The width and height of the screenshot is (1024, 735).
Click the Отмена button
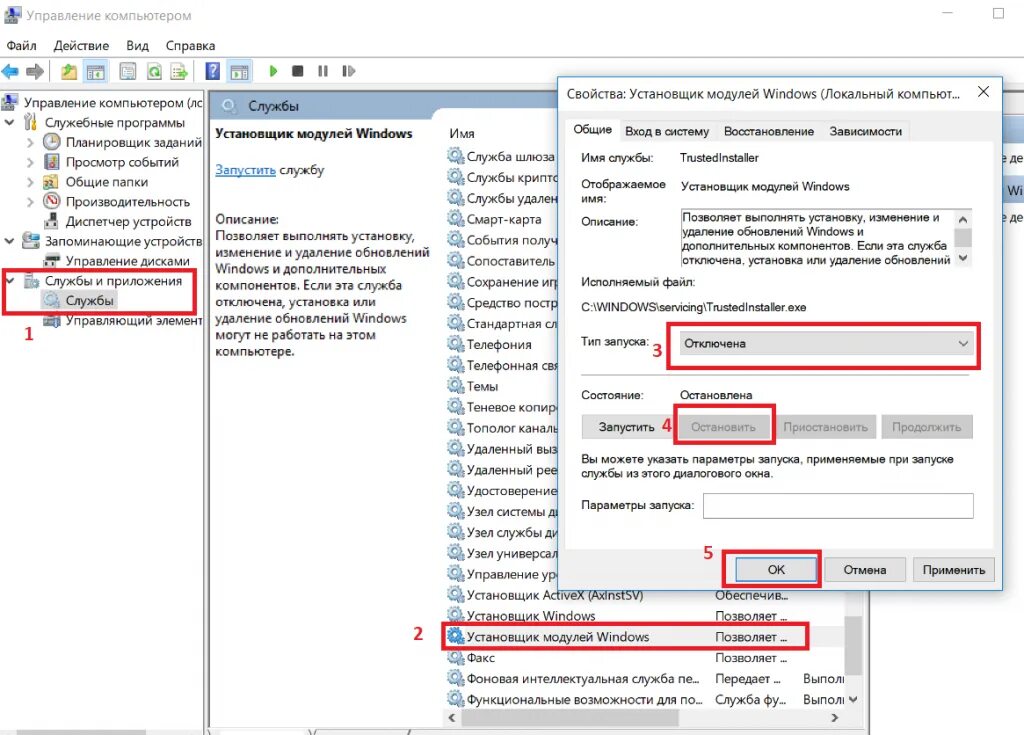tap(865, 570)
